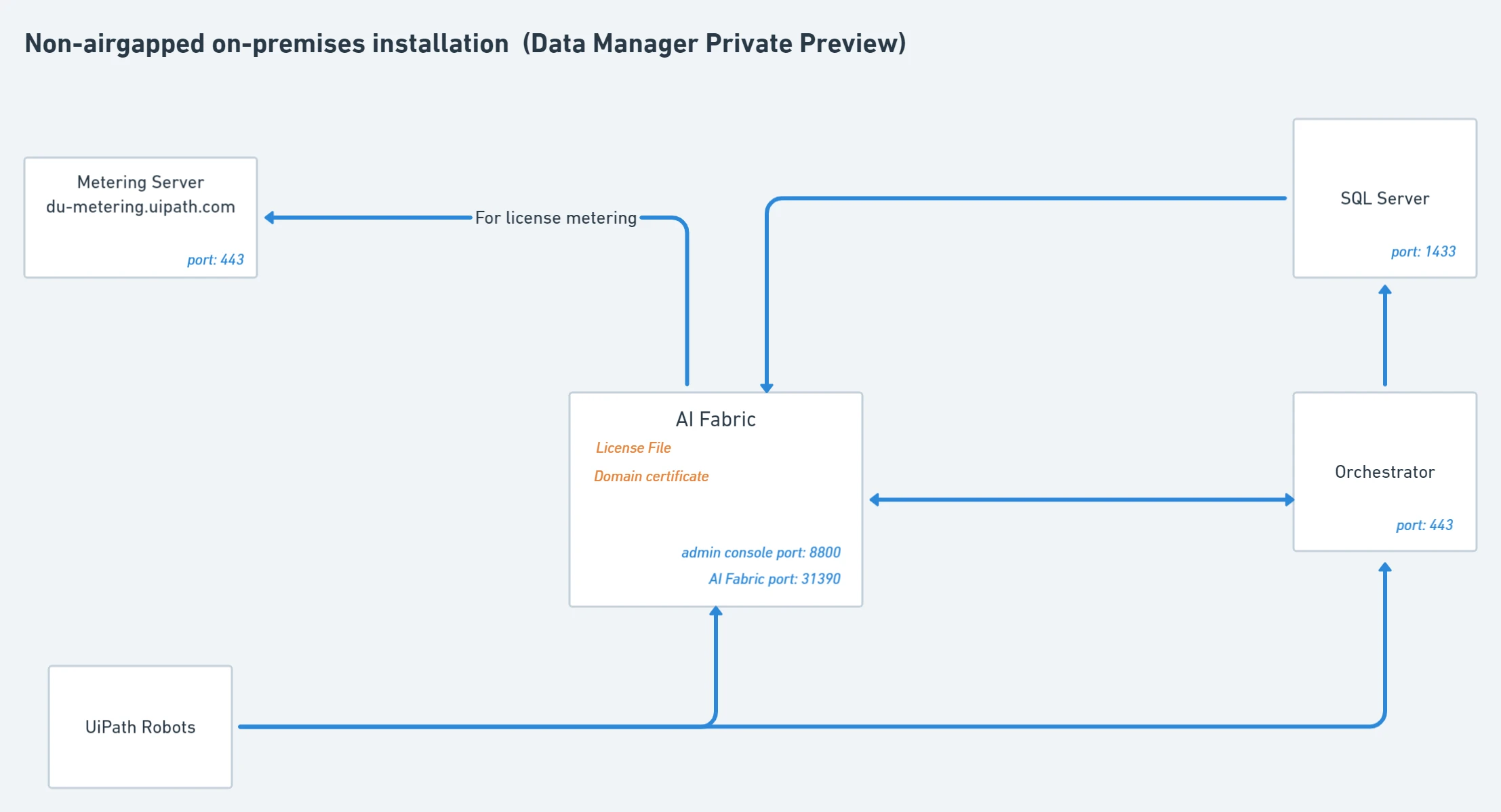Click the orange 'License File' text
Screen dimensions: 1501x812
(633, 448)
